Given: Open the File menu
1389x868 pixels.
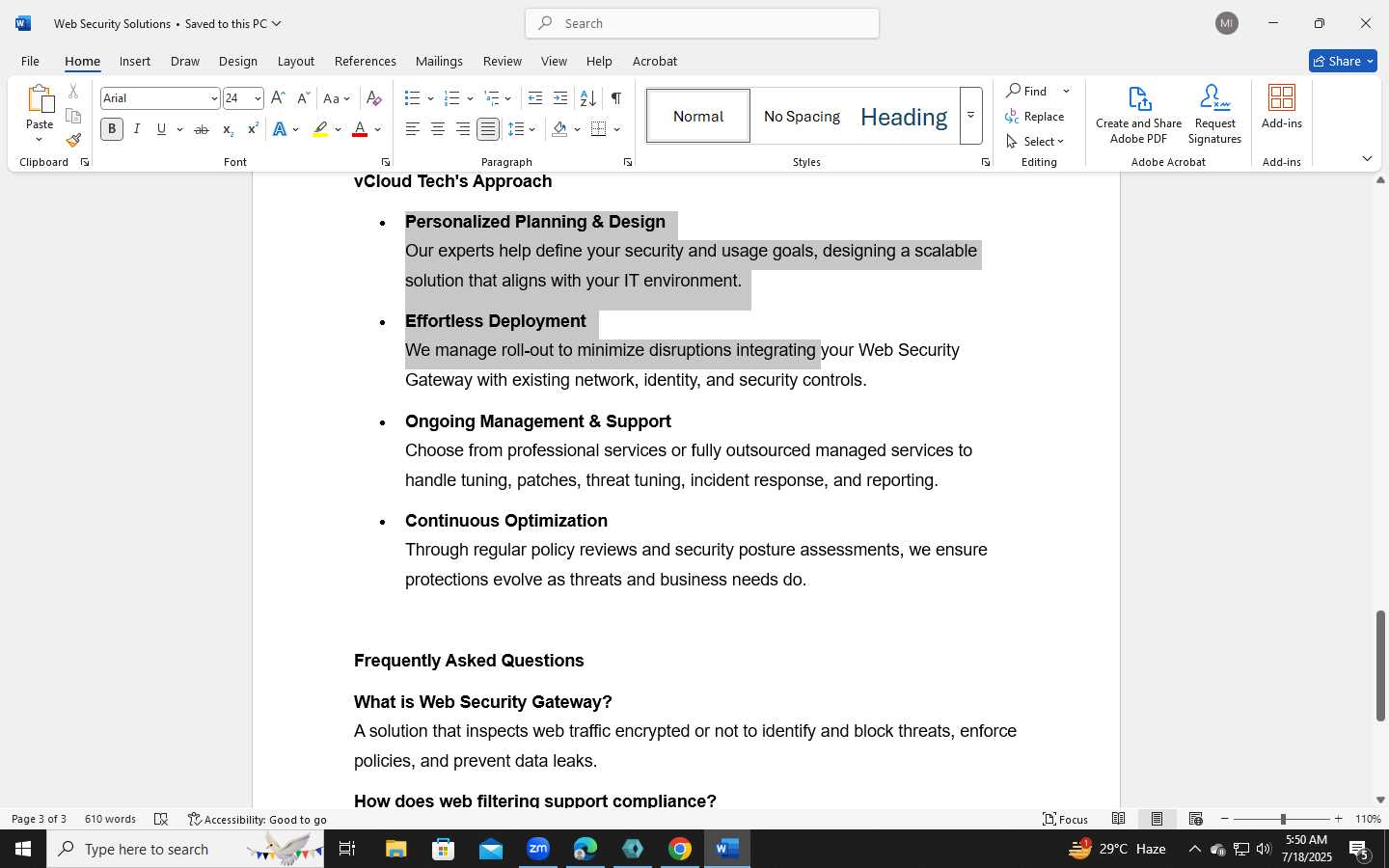Looking at the screenshot, I should pyautogui.click(x=30, y=61).
